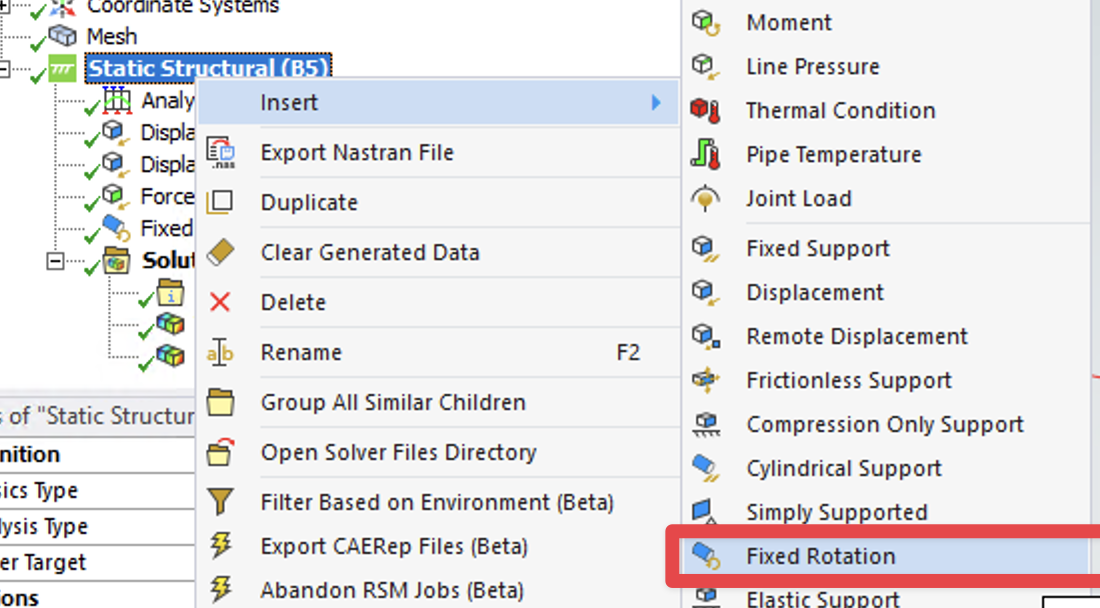Insert a Remote Displacement support
The height and width of the screenshot is (608, 1100).
[x=857, y=336]
